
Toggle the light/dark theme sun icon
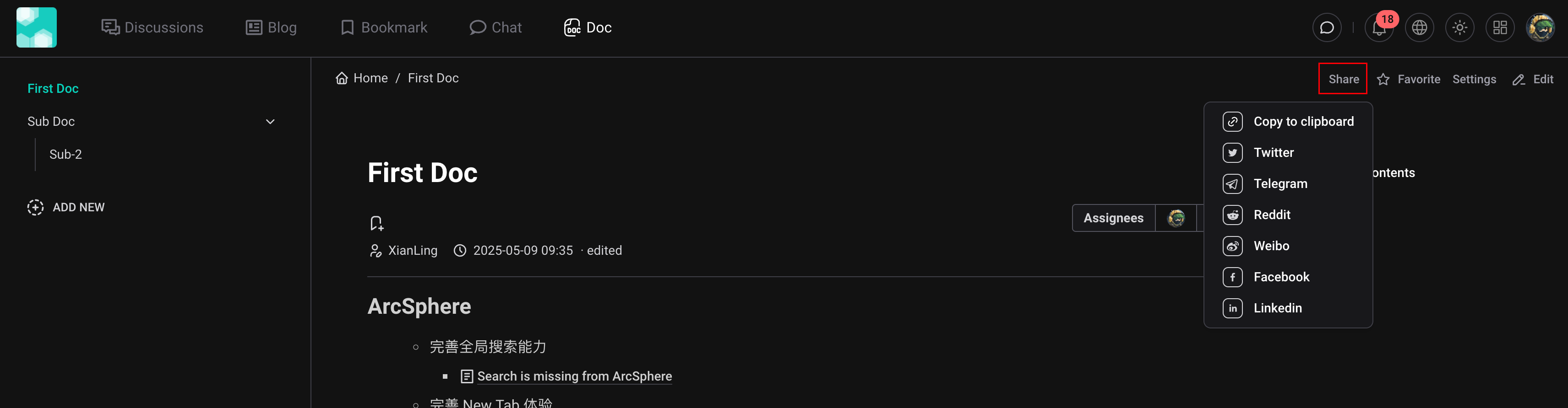(x=1459, y=28)
